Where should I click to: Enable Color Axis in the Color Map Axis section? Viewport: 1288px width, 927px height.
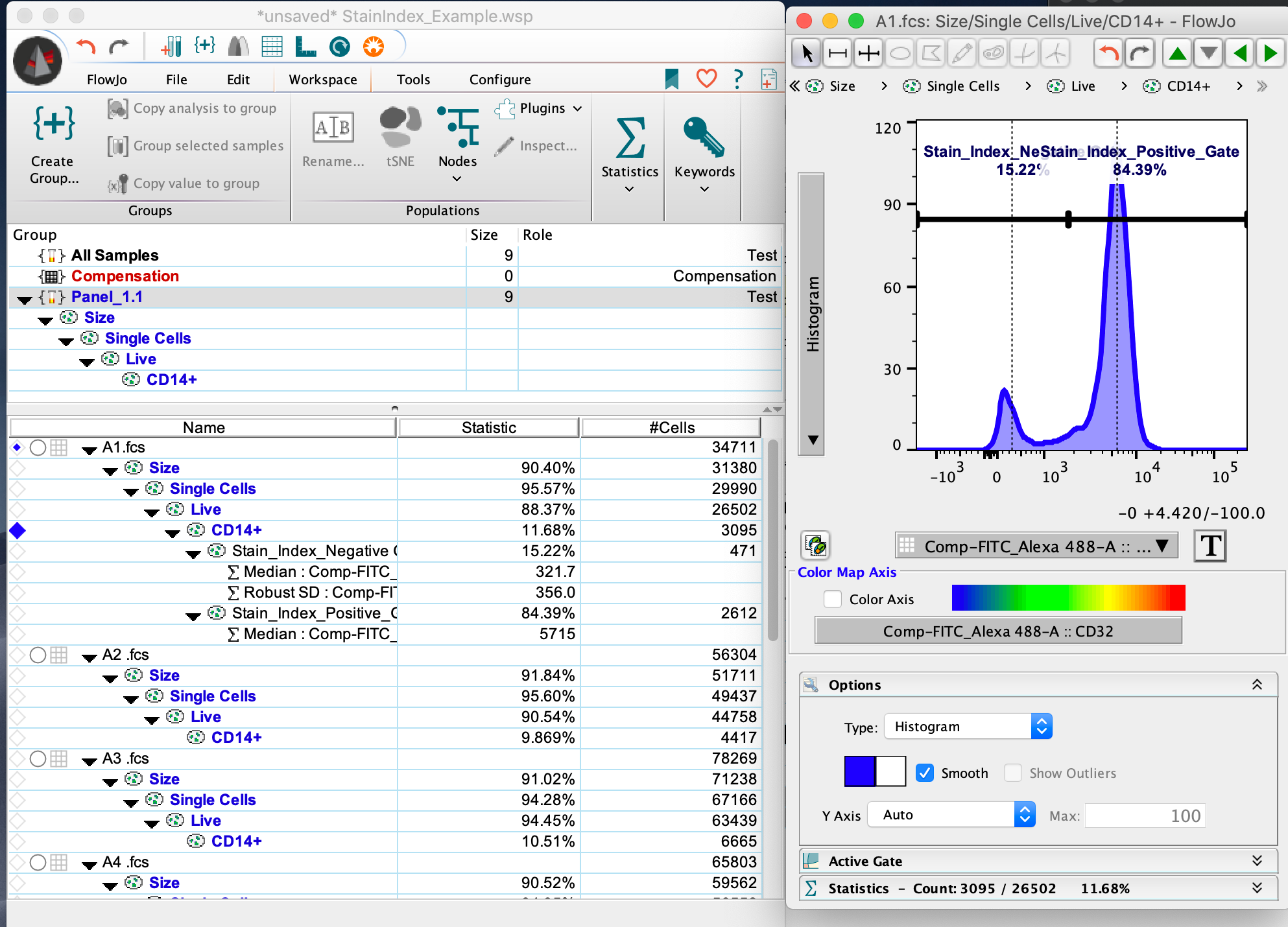pos(833,599)
